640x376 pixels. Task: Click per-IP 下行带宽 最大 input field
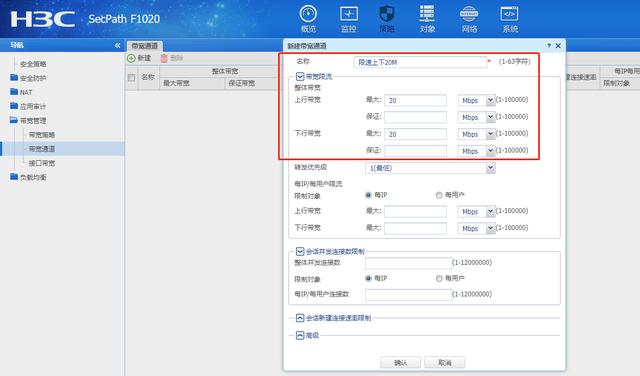click(416, 228)
